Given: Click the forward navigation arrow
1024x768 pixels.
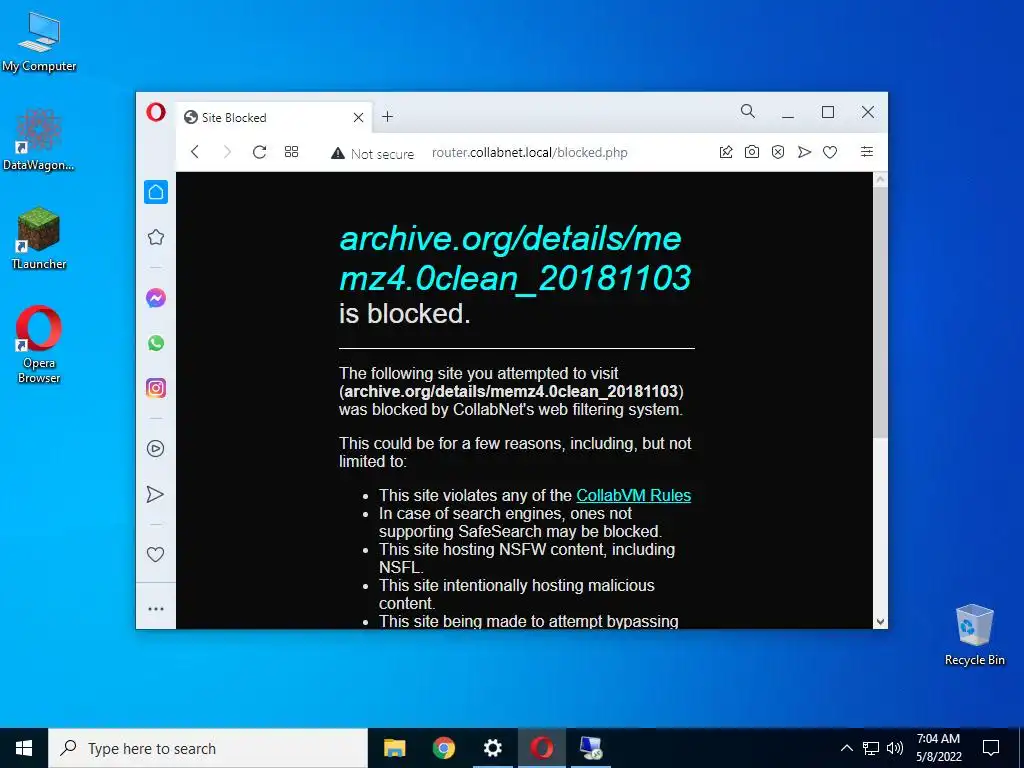Looking at the screenshot, I should tap(227, 152).
